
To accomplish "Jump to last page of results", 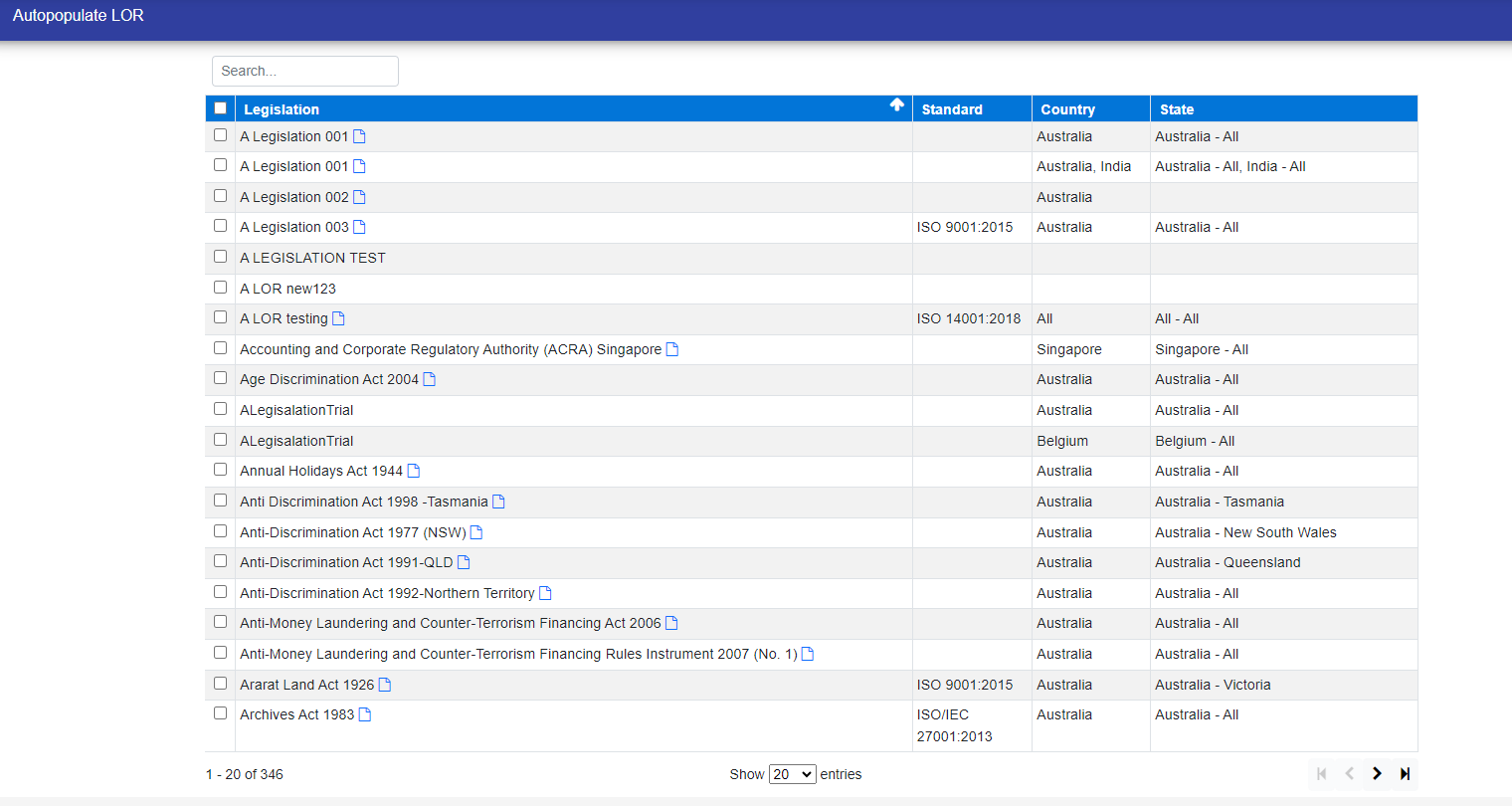I will pyautogui.click(x=1405, y=773).
